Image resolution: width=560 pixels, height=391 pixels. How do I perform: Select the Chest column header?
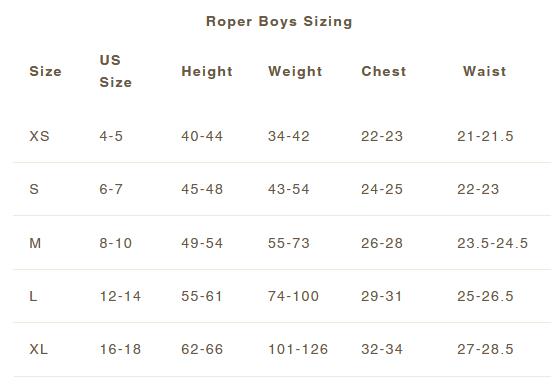384,71
